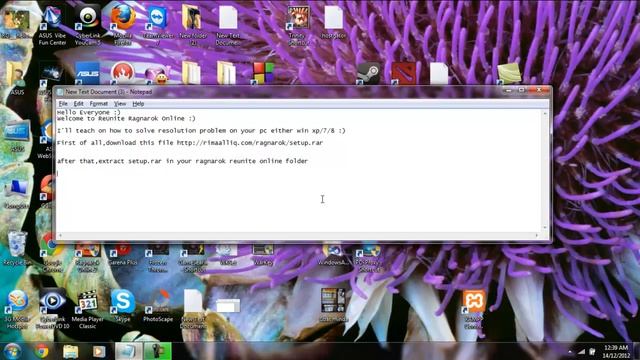The height and width of the screenshot is (360, 640).
Task: Open Windows Explorer from the taskbar
Action: point(70,351)
